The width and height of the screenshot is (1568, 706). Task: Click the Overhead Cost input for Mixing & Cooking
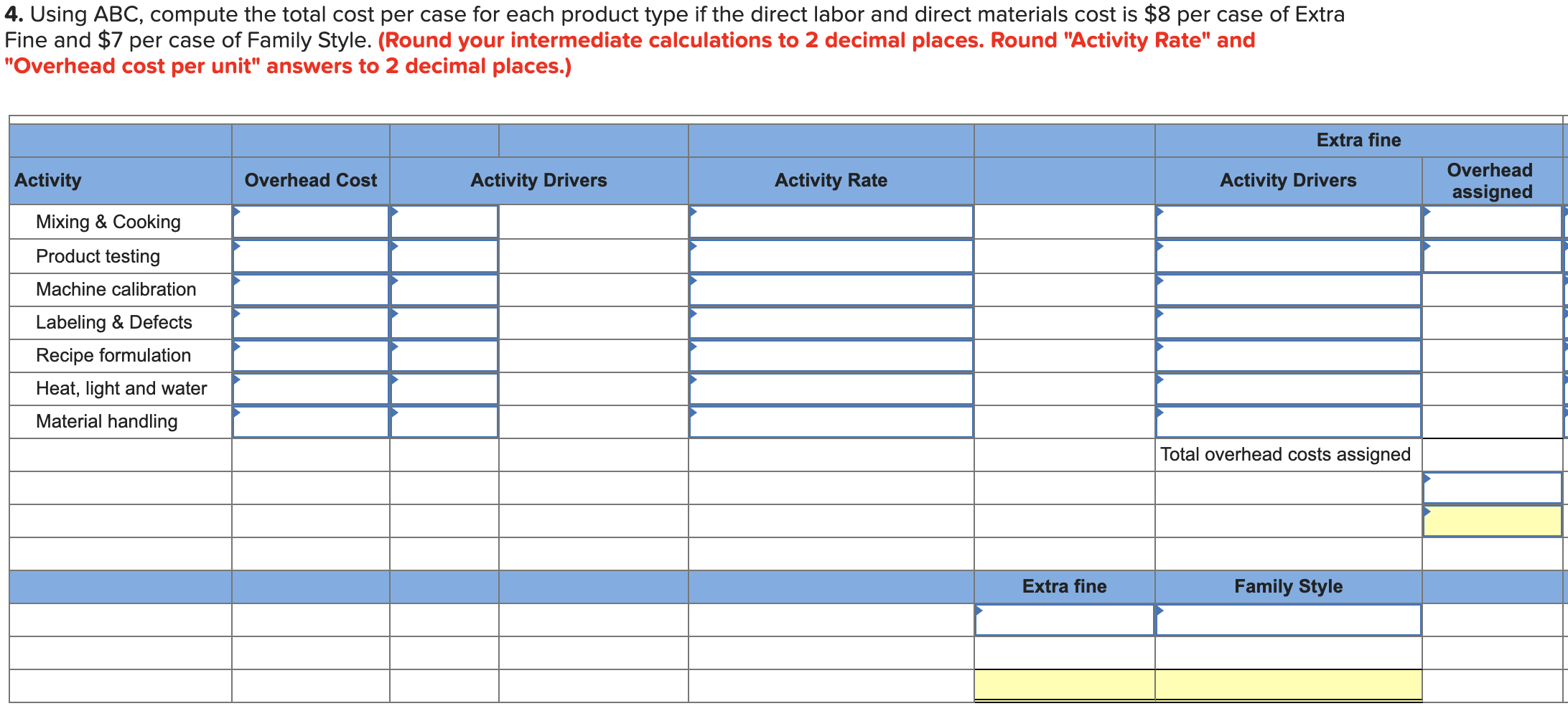(x=310, y=222)
